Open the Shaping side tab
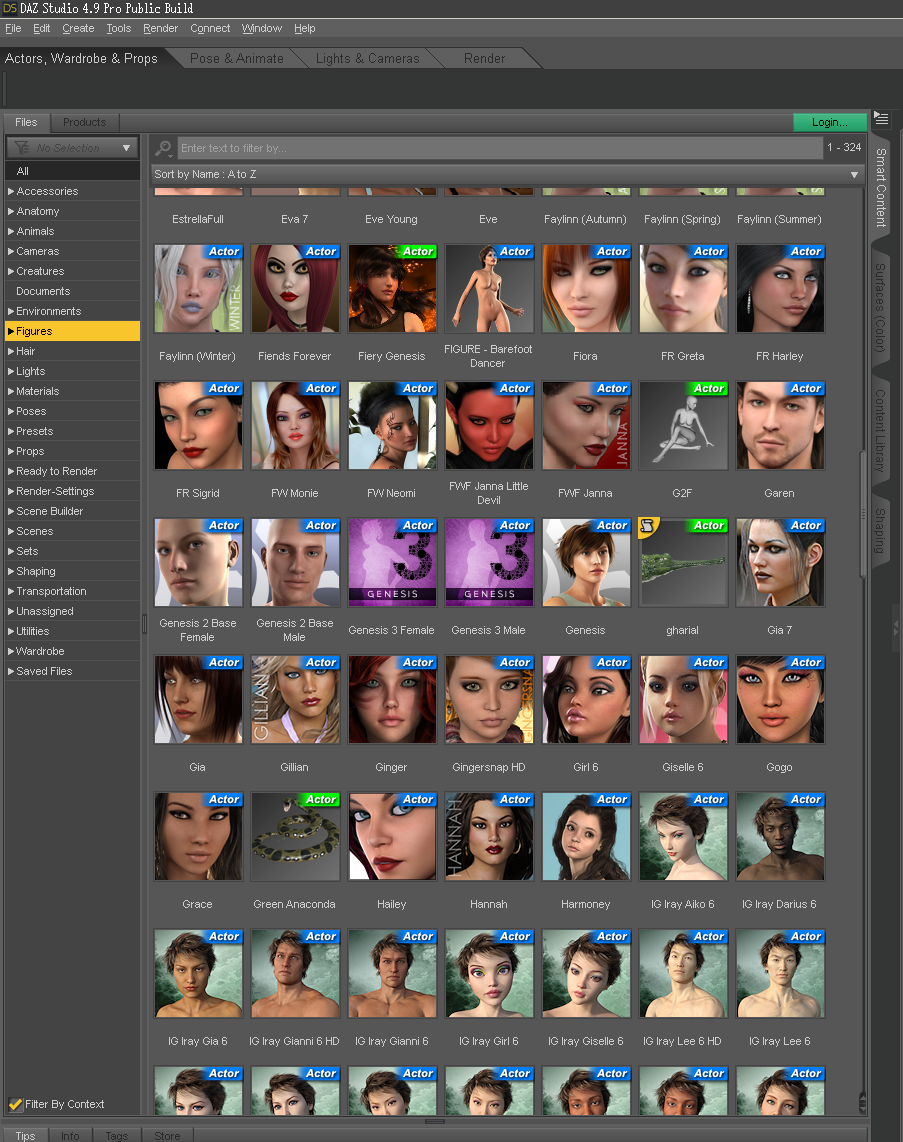 coord(881,531)
